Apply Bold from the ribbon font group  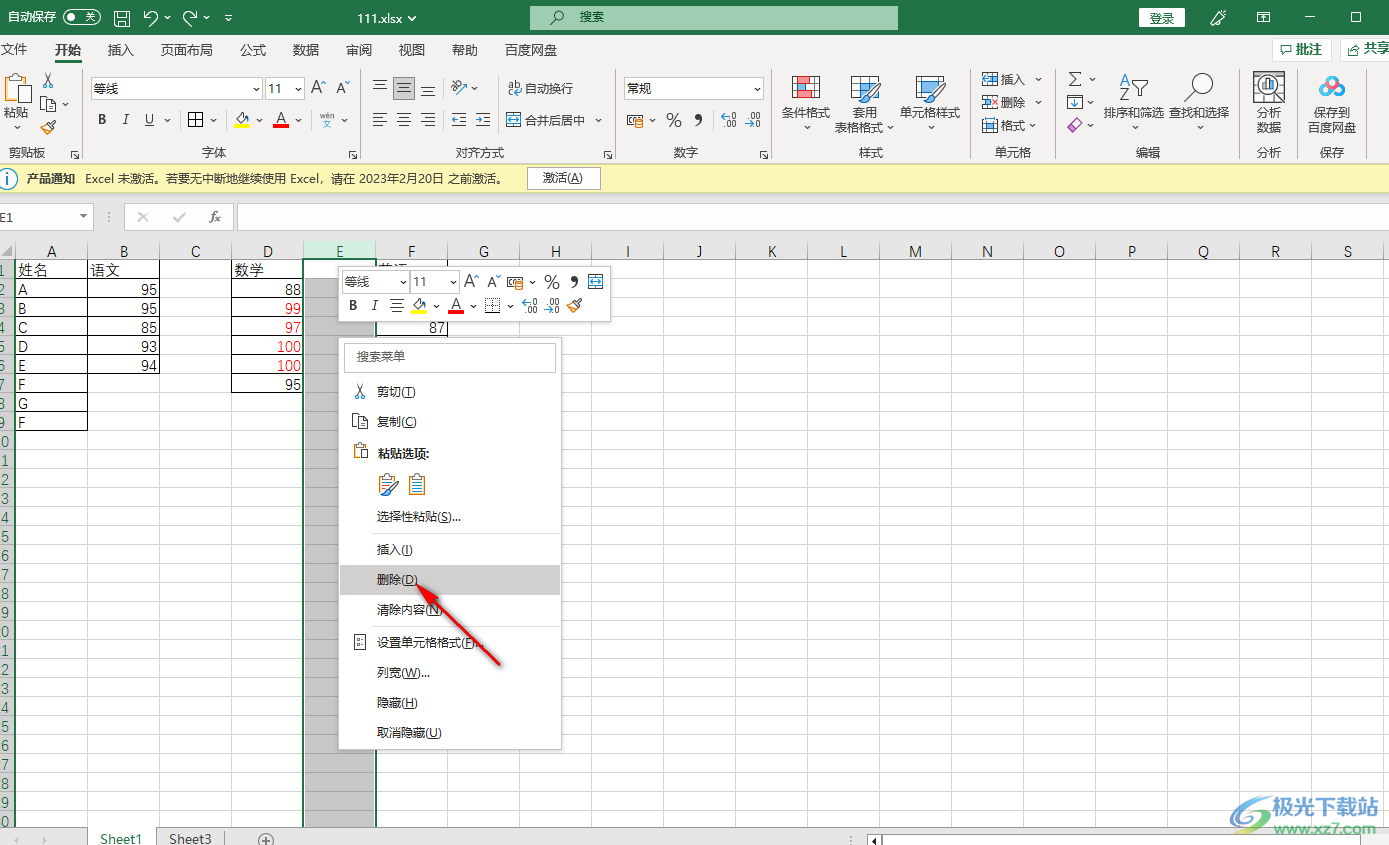(102, 120)
